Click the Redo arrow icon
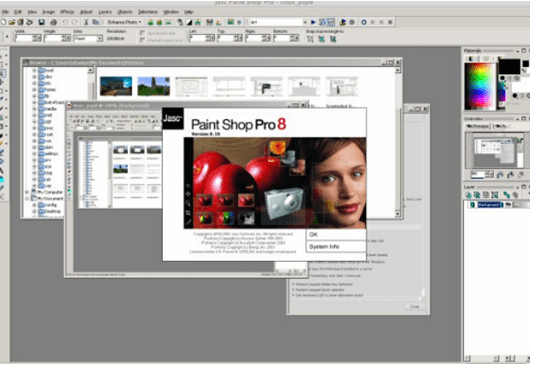The height and width of the screenshot is (366, 556). coord(75,22)
